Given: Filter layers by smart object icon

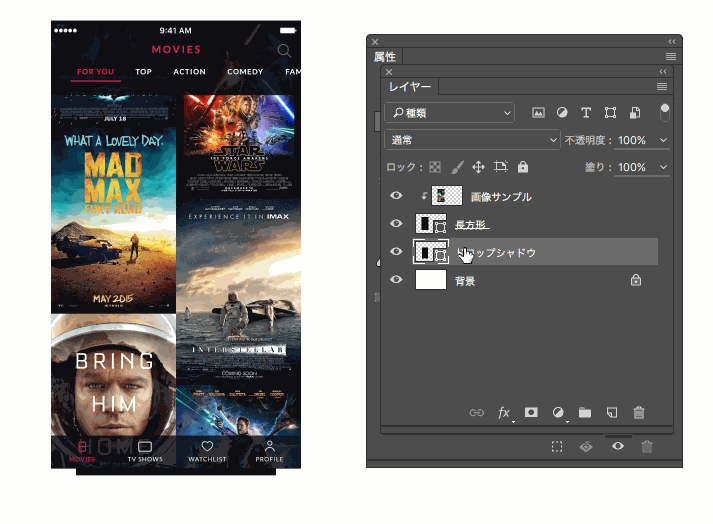Looking at the screenshot, I should (635, 113).
